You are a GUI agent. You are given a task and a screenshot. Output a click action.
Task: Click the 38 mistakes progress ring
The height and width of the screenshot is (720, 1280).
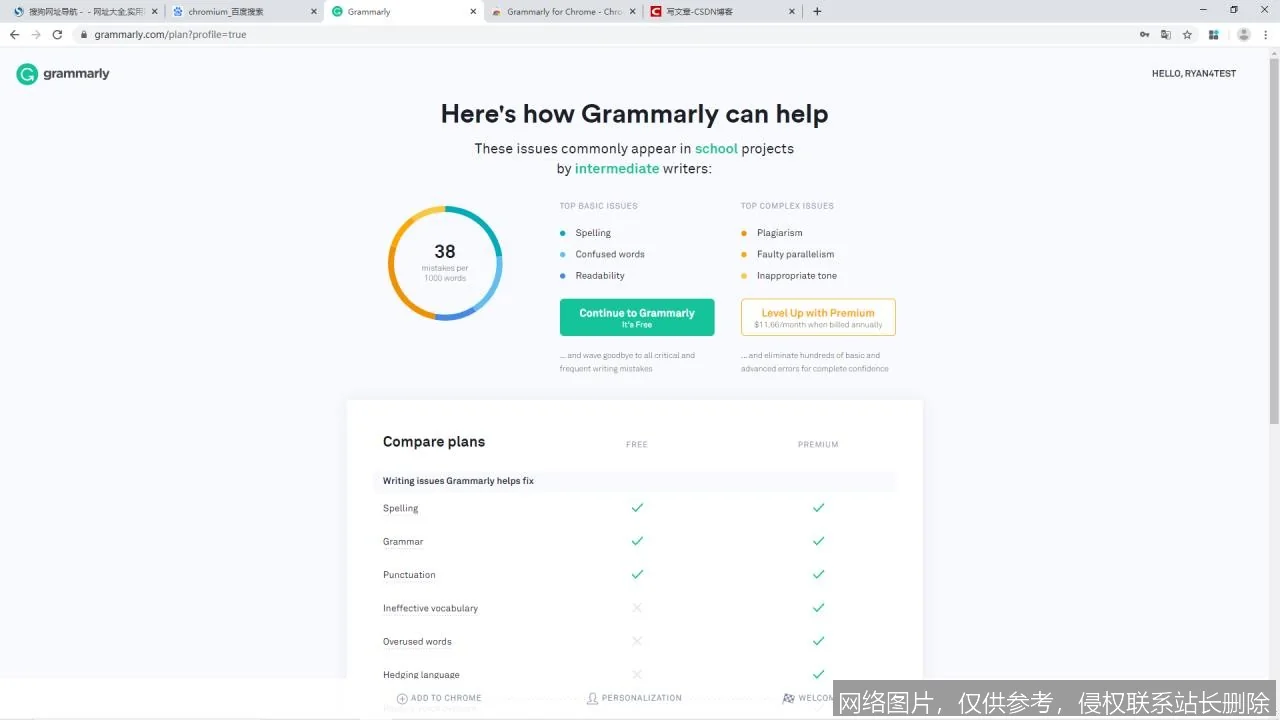pyautogui.click(x=444, y=262)
